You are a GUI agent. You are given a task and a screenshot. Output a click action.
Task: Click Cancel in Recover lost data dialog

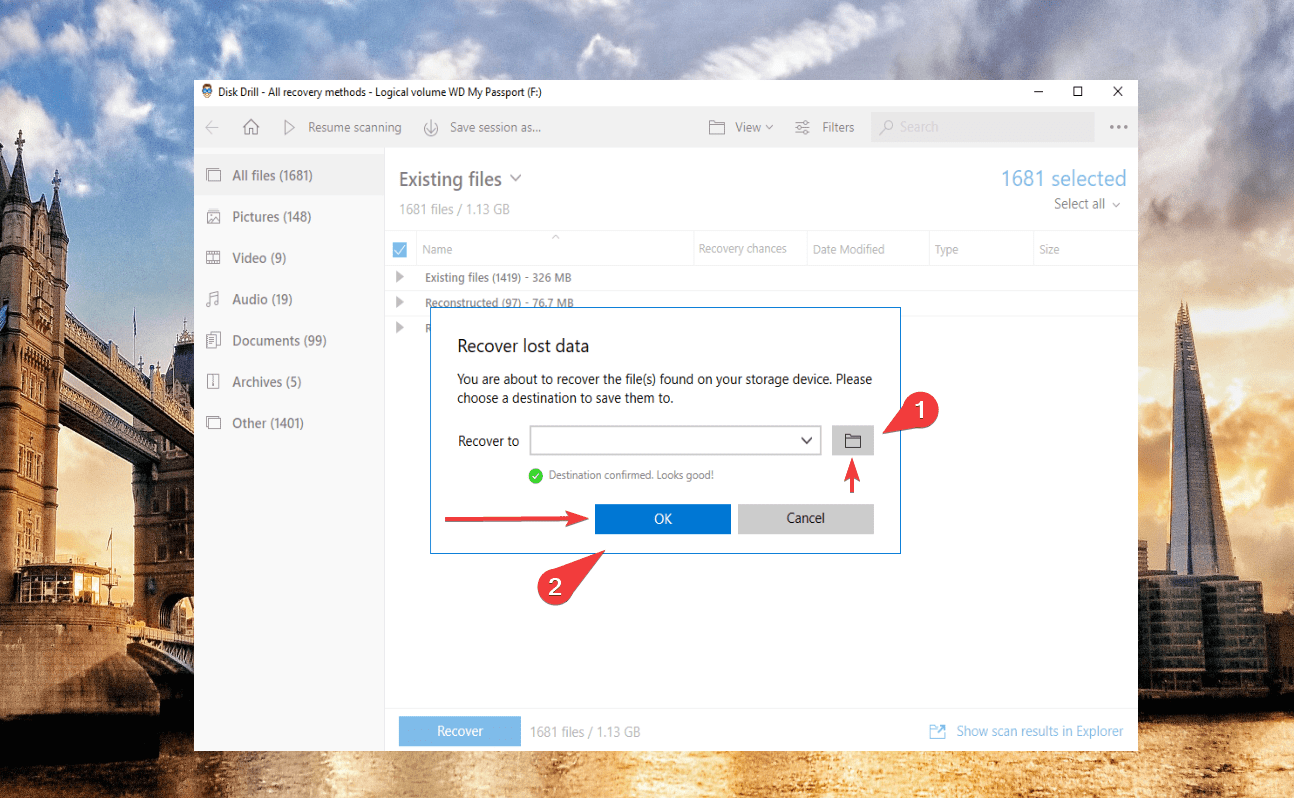coord(806,518)
